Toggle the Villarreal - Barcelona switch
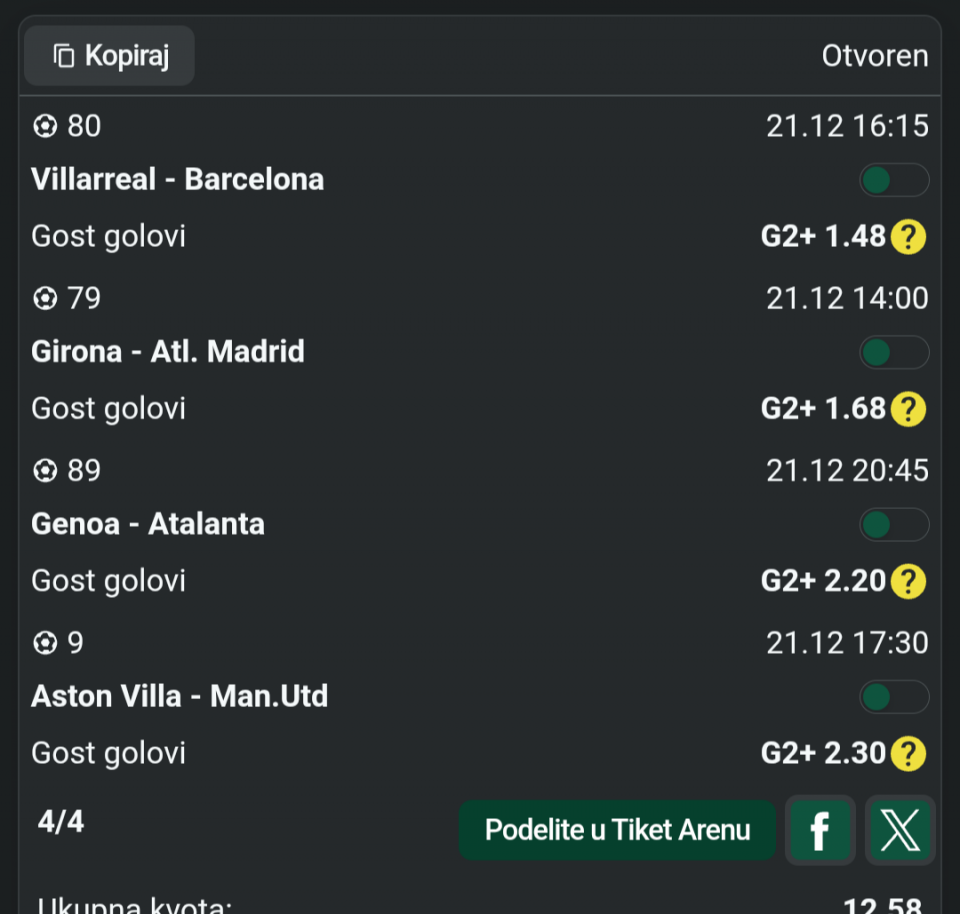The width and height of the screenshot is (960, 914). [x=894, y=180]
